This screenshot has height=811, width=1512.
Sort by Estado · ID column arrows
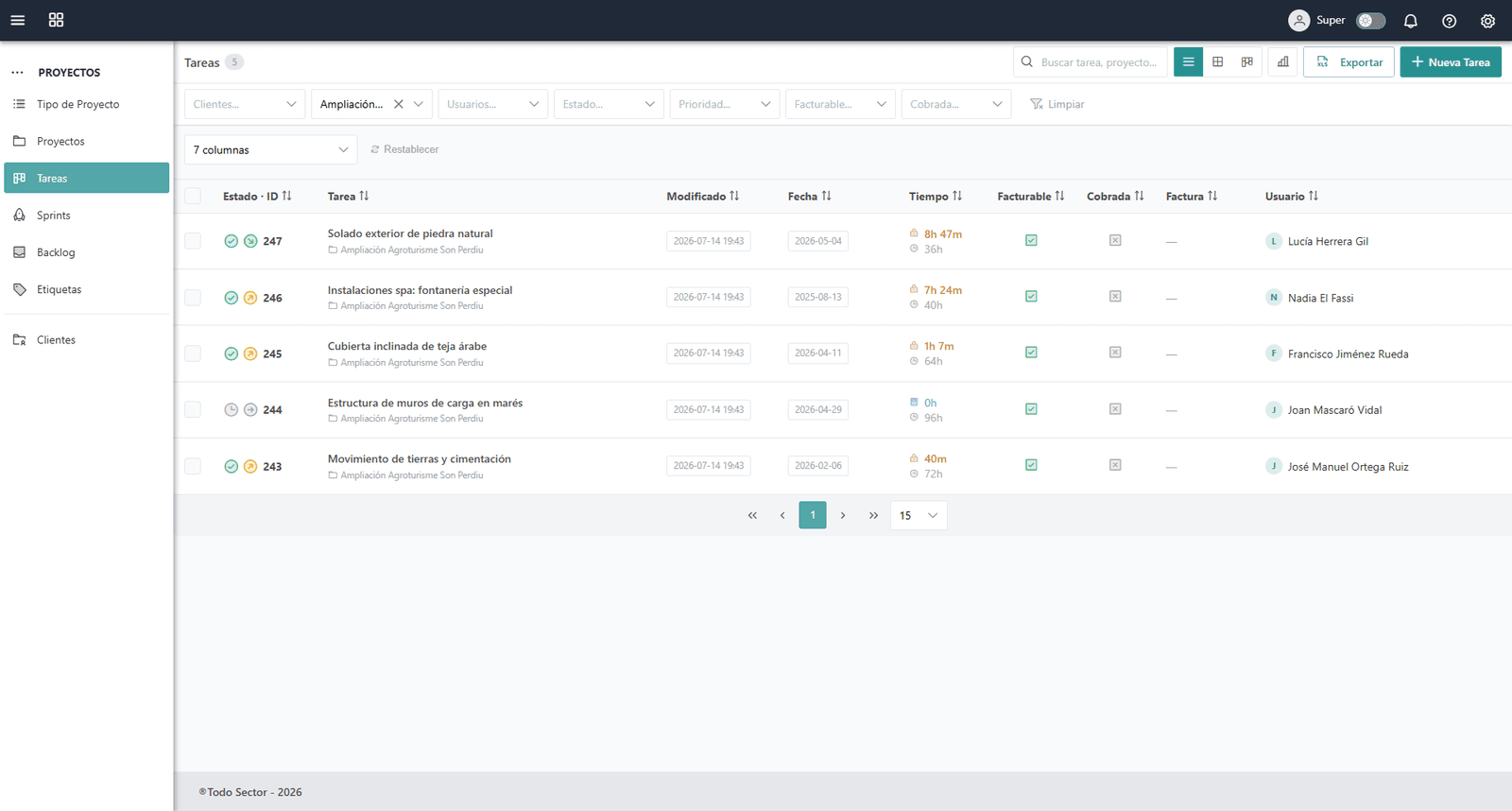point(286,196)
